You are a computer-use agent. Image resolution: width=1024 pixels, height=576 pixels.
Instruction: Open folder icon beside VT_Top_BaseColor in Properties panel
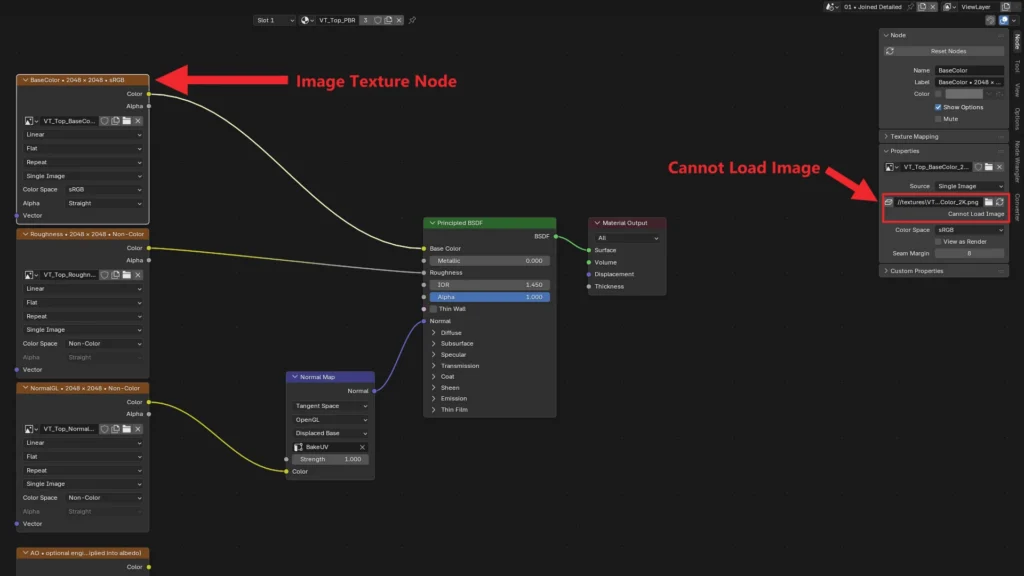(x=989, y=167)
